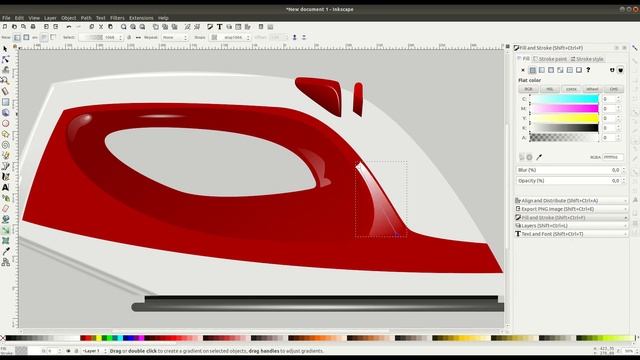This screenshot has width=640, height=360.
Task: Choose Unset paint question mark option
Action: pos(588,70)
